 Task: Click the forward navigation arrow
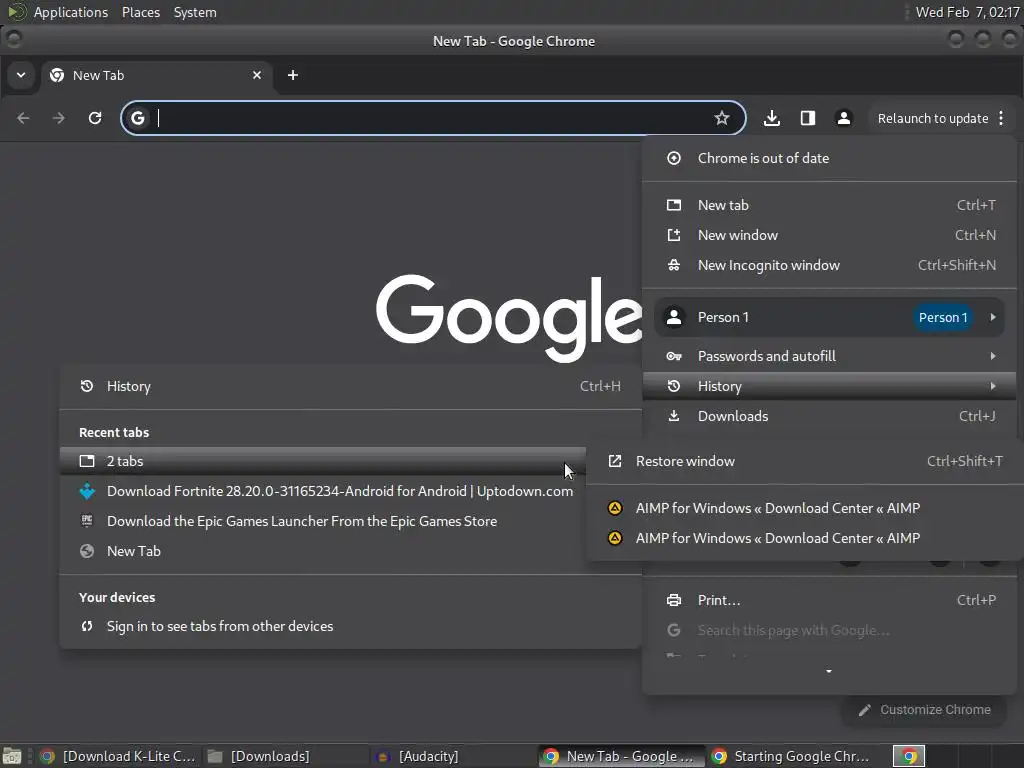click(59, 118)
